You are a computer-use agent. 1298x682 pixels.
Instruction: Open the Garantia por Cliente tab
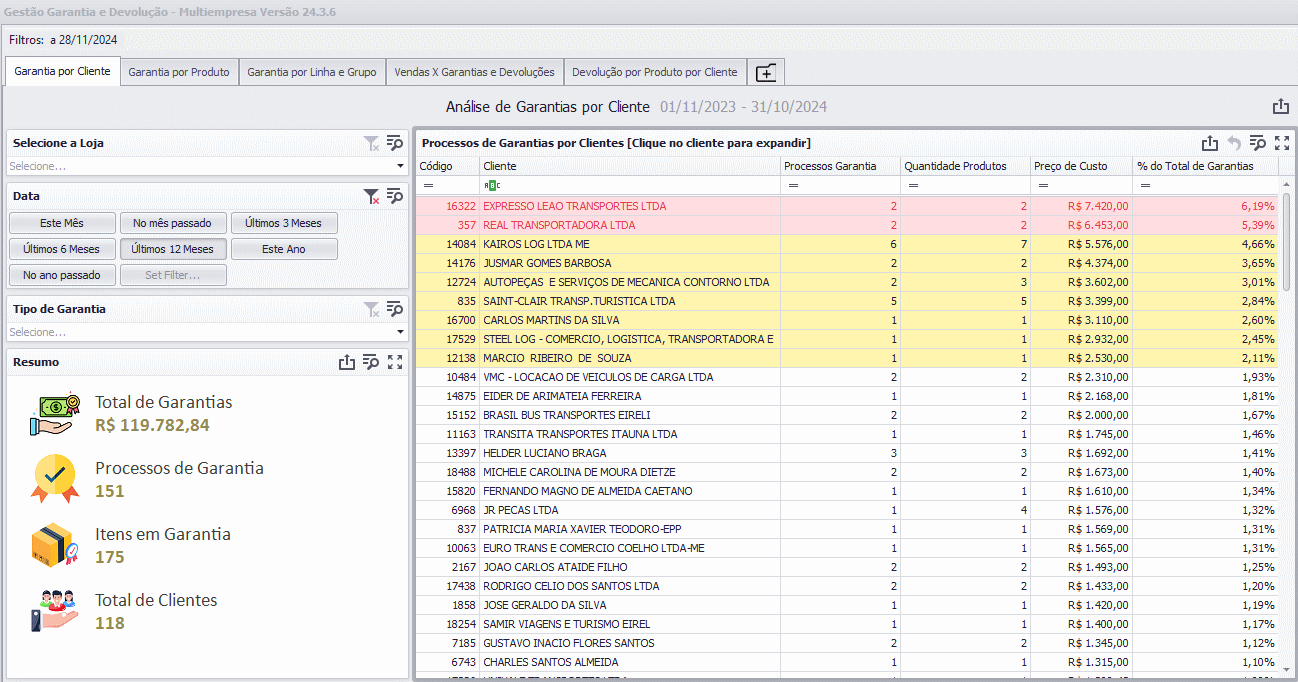point(62,72)
